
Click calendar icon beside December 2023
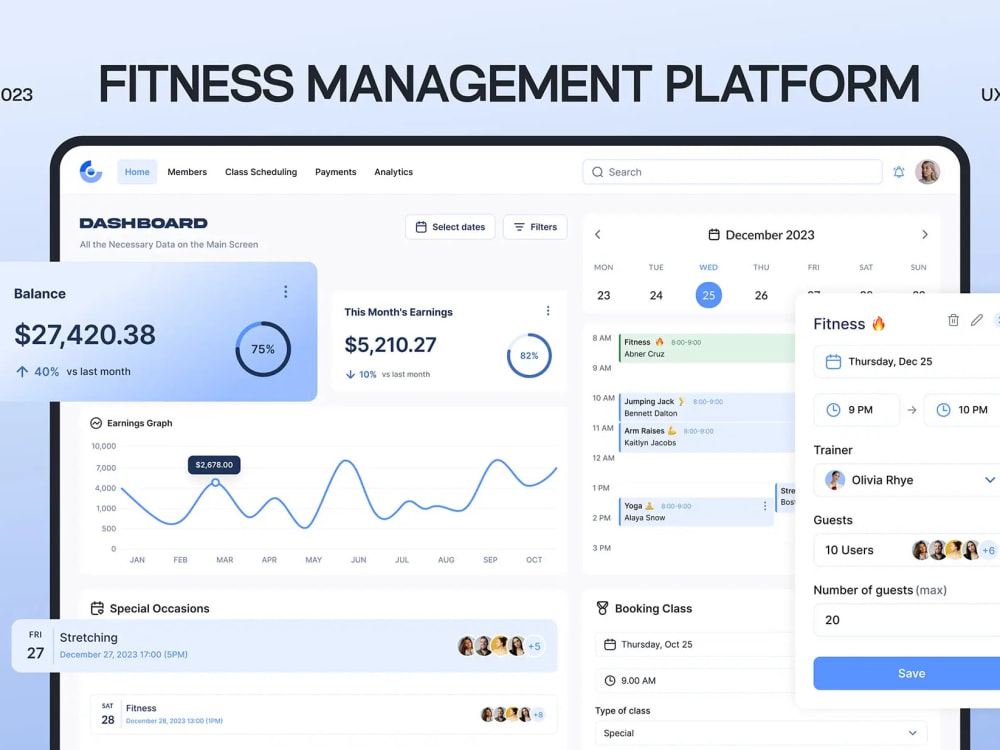pyautogui.click(x=714, y=235)
